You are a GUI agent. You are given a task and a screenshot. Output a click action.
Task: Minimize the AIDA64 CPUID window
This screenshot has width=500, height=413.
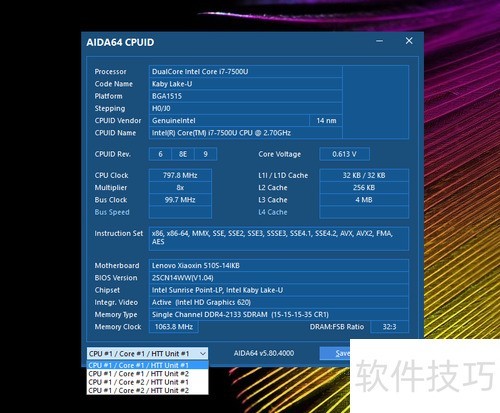tap(379, 41)
